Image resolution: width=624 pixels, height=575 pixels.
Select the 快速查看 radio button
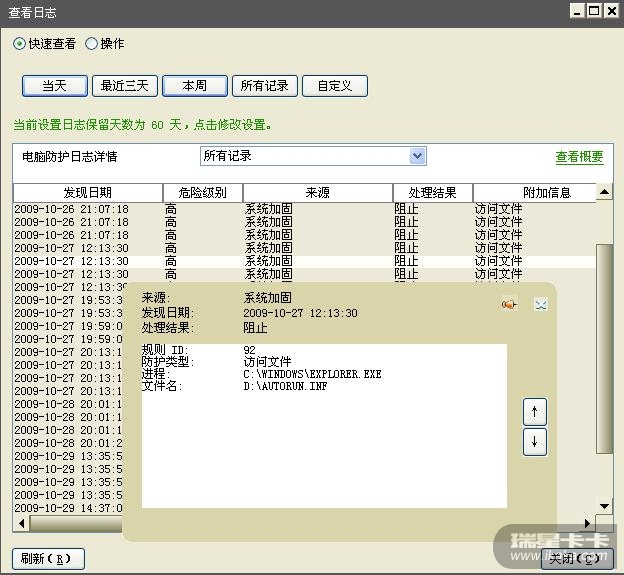coord(20,44)
